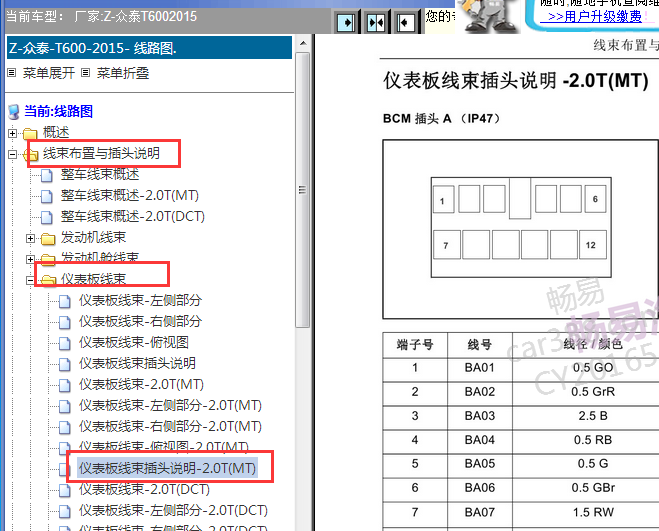Click the tree panel scrollbar thumb
Screen dimensions: 659x531
303,190
